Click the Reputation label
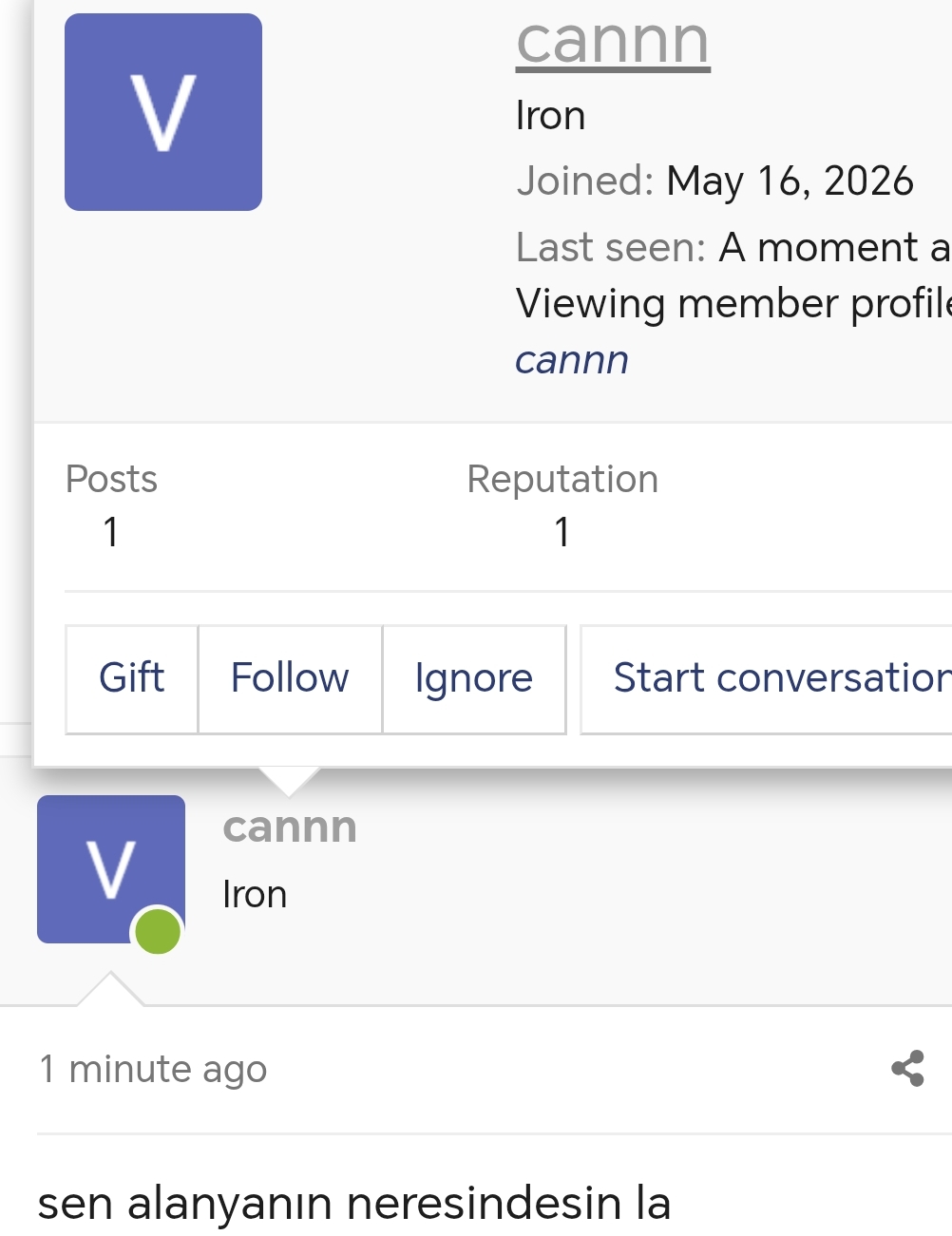The width and height of the screenshot is (952, 1236). coord(562,479)
